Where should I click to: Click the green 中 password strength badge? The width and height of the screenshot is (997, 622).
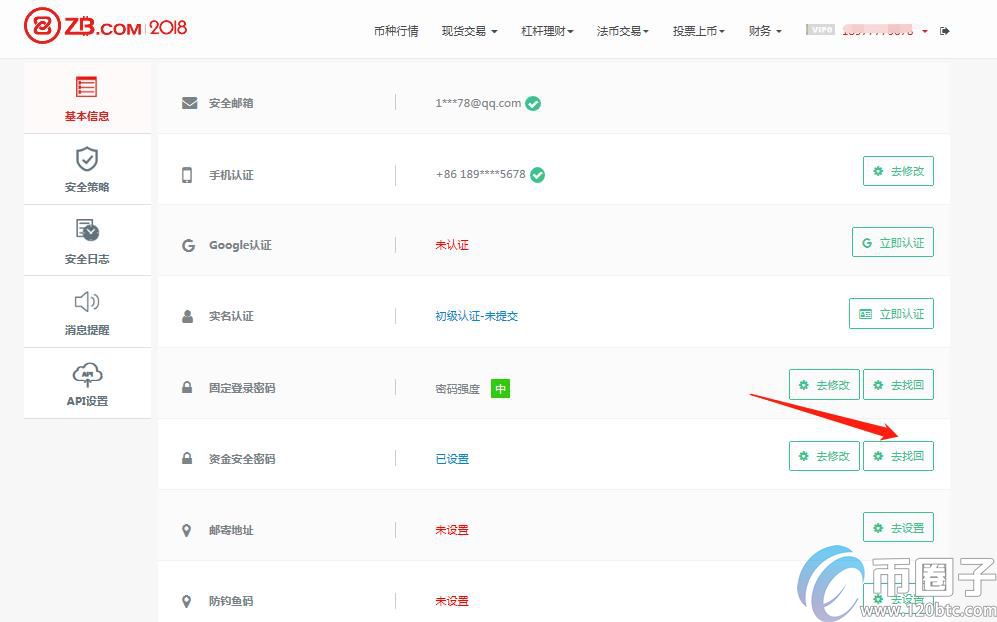pyautogui.click(x=500, y=389)
